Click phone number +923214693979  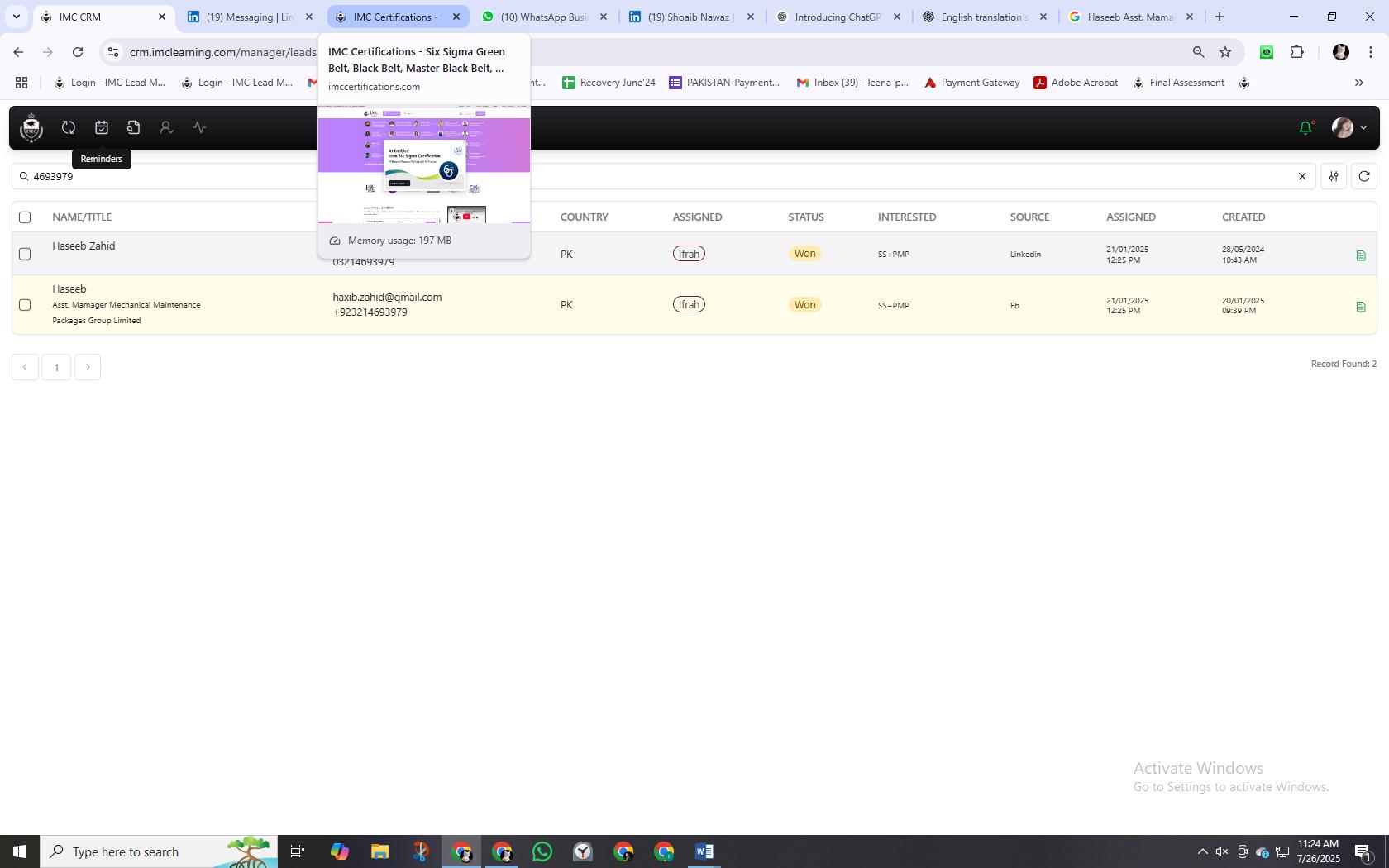[x=370, y=312]
